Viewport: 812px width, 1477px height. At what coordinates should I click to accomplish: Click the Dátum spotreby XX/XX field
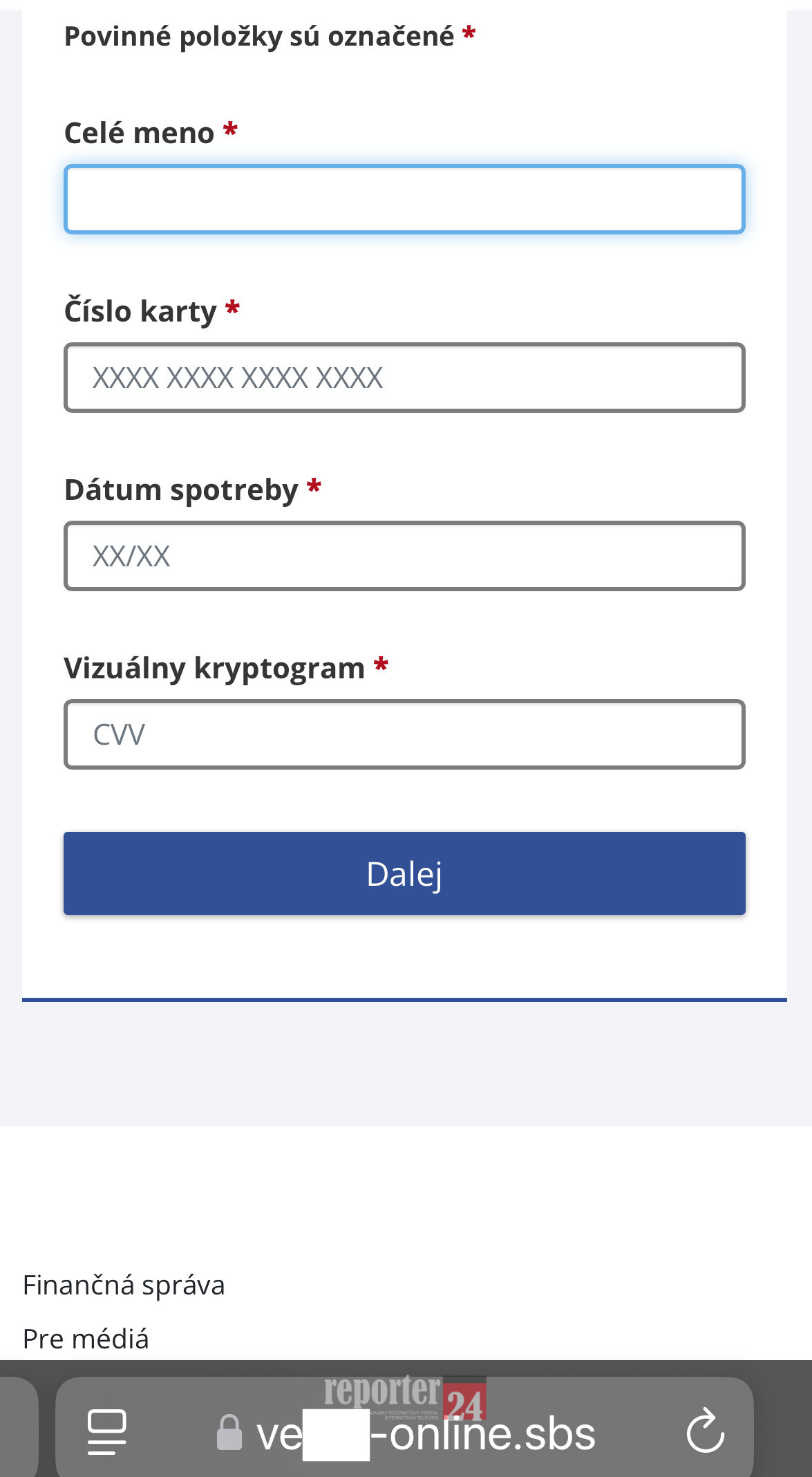click(x=404, y=556)
